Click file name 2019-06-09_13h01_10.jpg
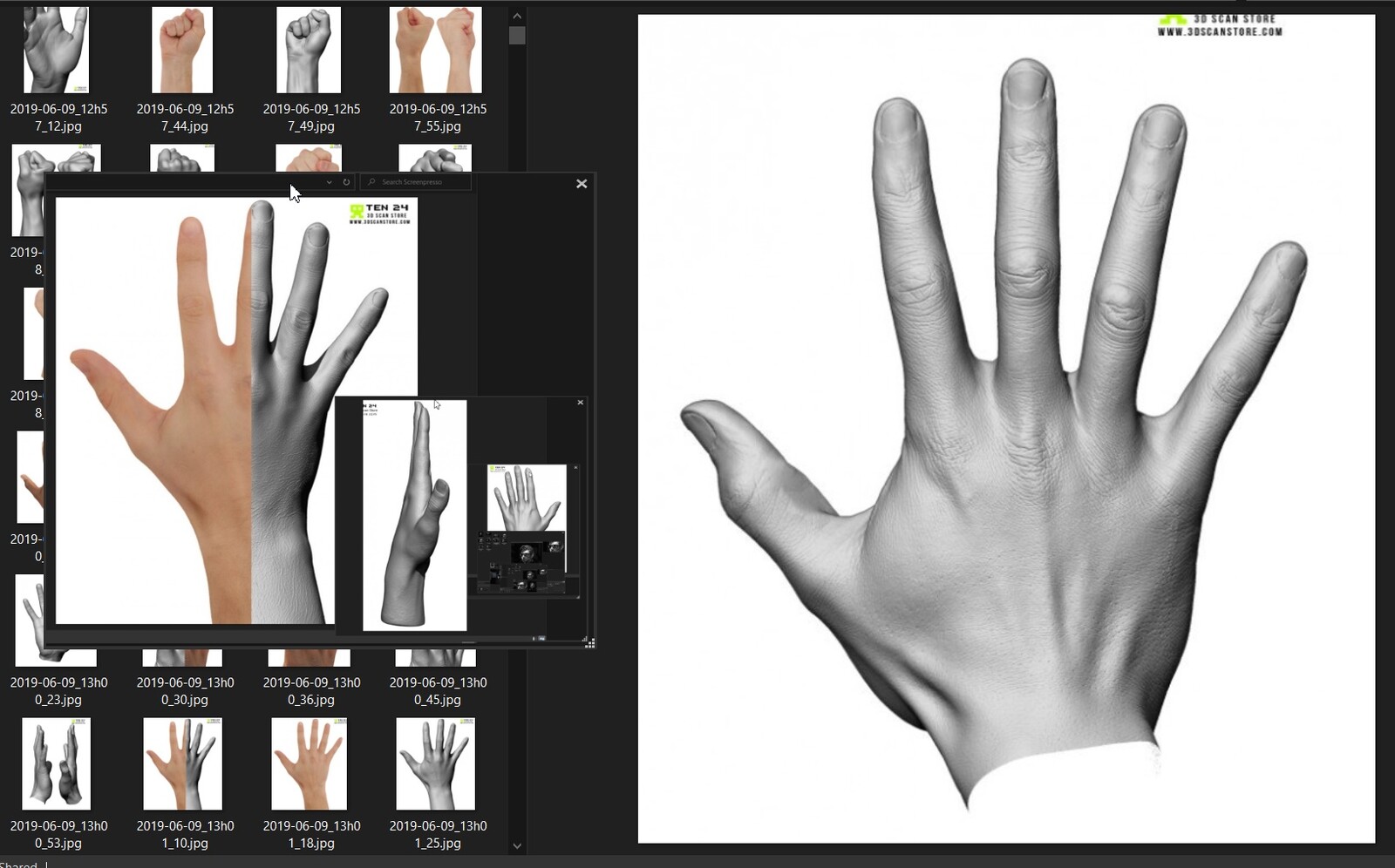1395x868 pixels. coord(185,834)
